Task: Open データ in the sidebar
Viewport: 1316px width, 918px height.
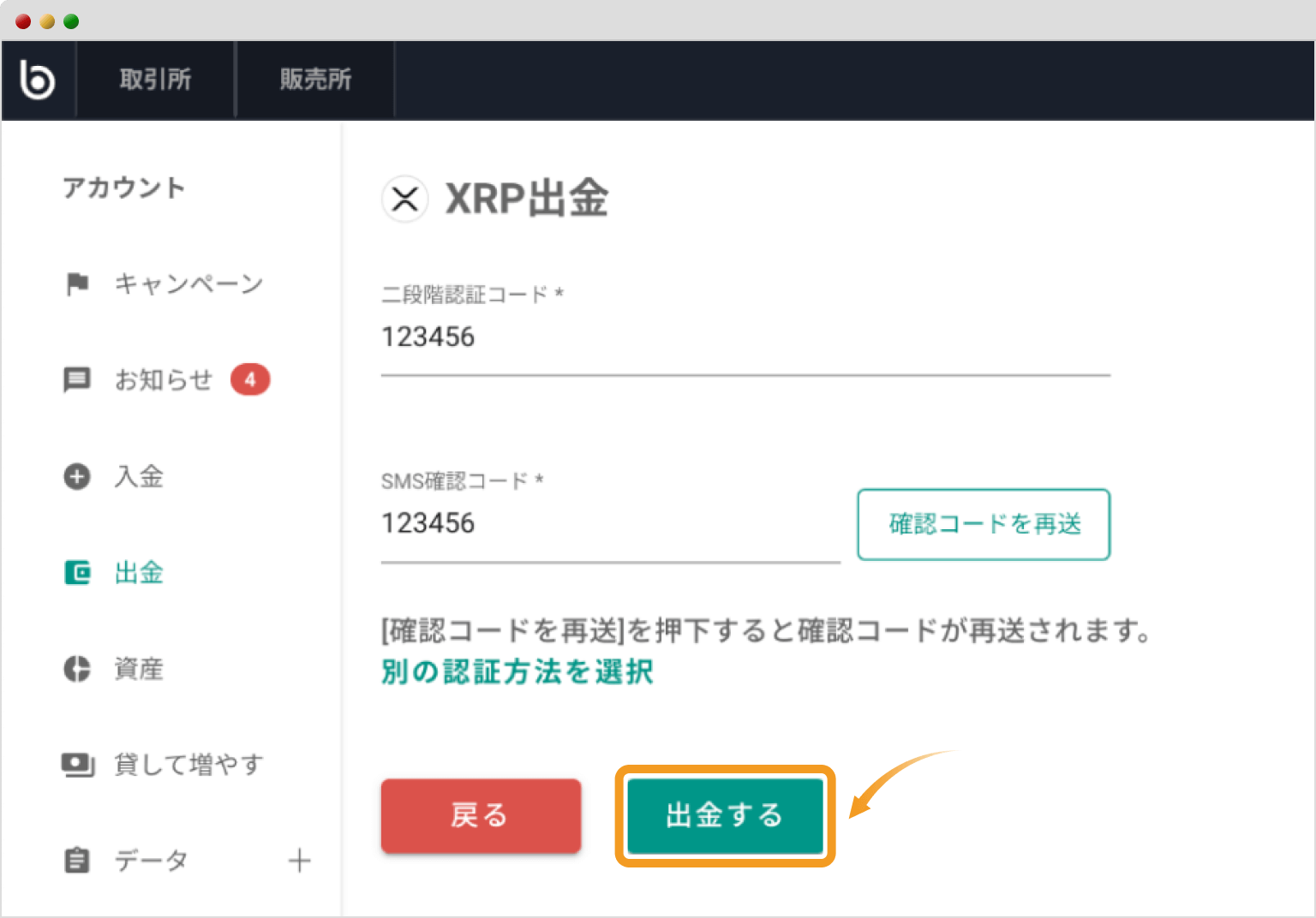Action: pyautogui.click(x=151, y=861)
